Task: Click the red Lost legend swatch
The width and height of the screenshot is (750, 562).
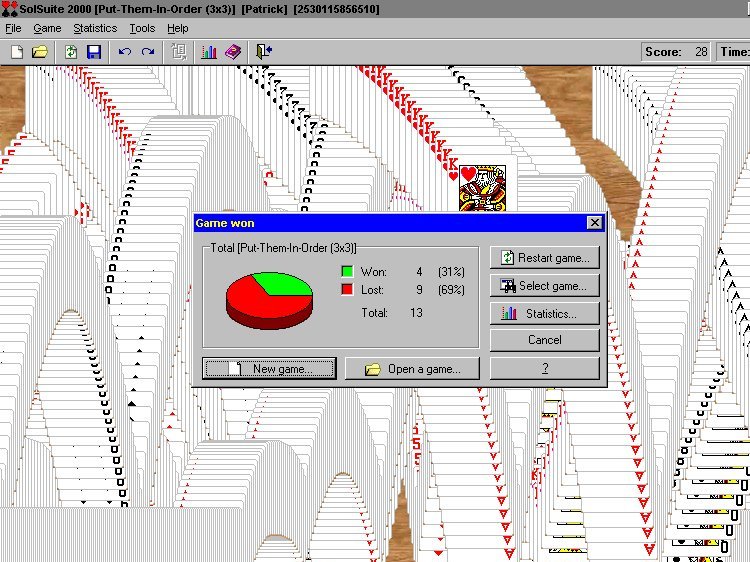Action: (x=347, y=289)
